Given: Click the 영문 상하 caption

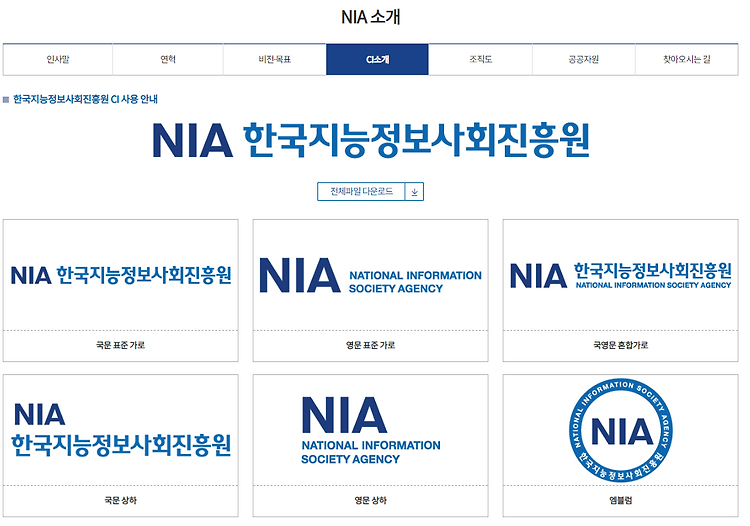Looking at the screenshot, I should (x=370, y=500).
